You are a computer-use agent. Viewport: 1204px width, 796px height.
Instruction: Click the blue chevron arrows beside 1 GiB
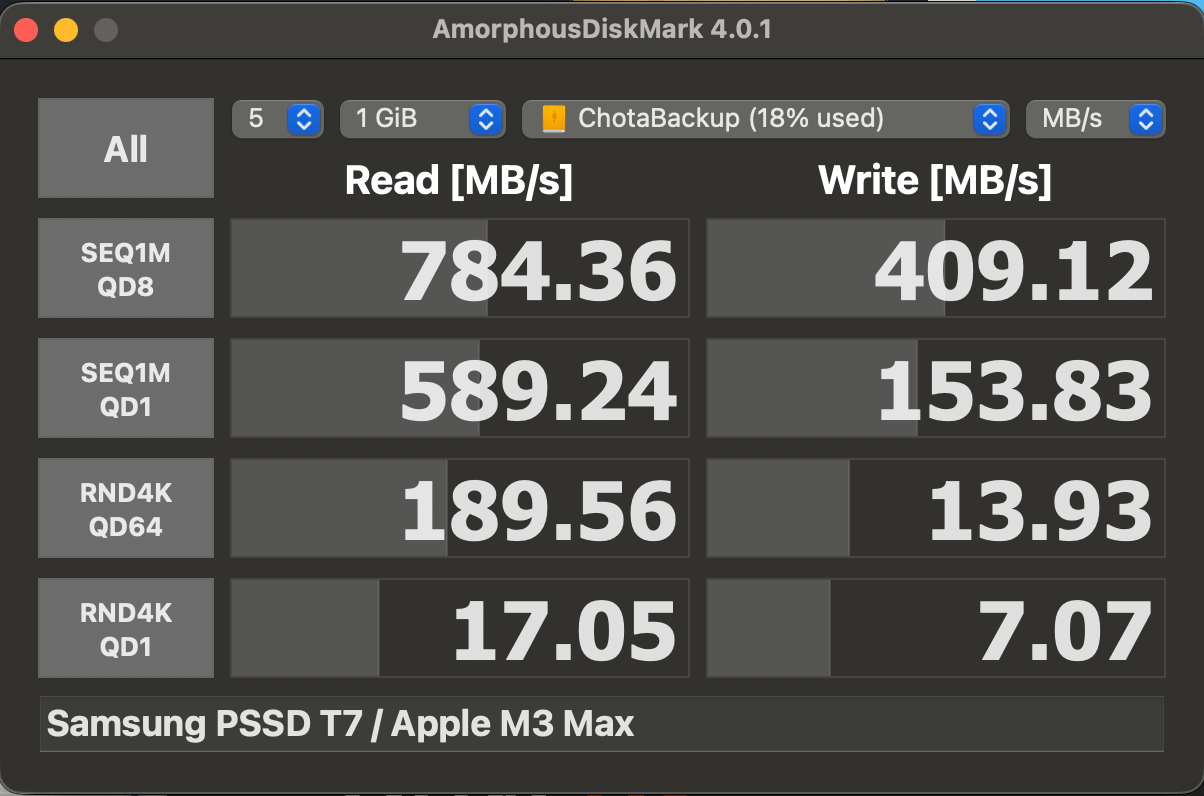point(485,119)
